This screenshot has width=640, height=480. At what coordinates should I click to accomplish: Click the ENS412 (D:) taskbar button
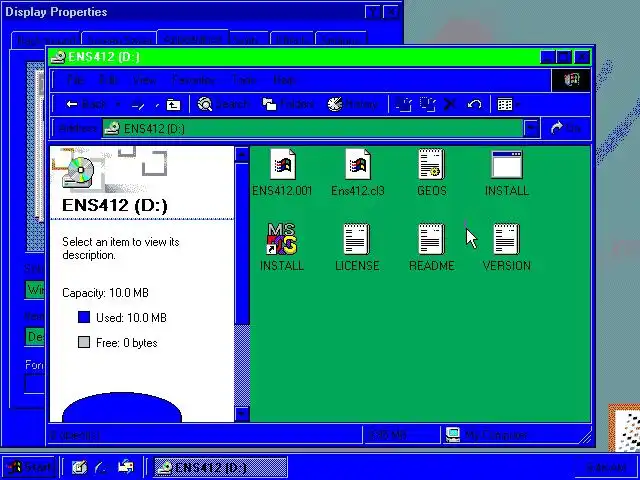(220, 467)
